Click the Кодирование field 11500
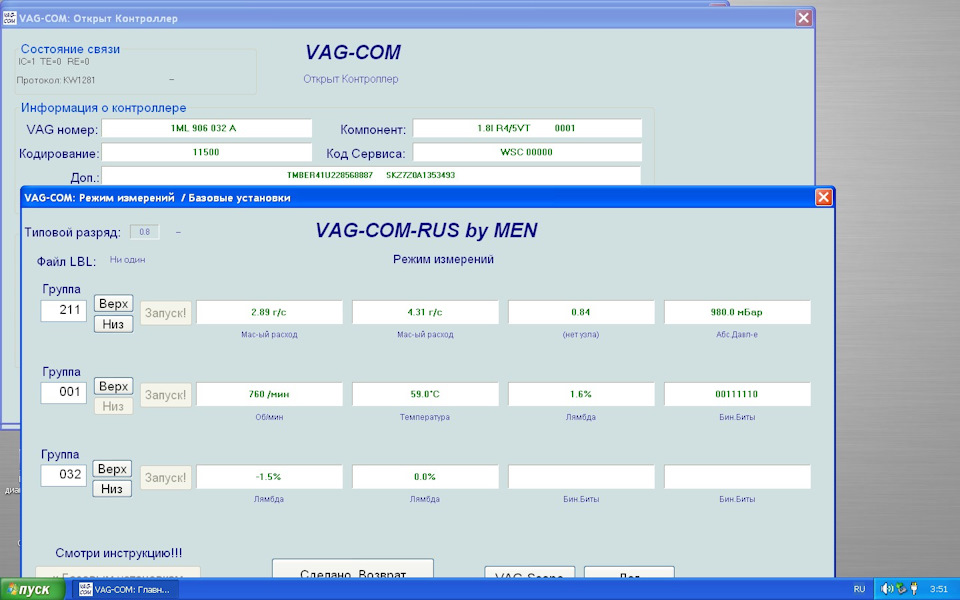The width and height of the screenshot is (960, 600). [x=207, y=152]
